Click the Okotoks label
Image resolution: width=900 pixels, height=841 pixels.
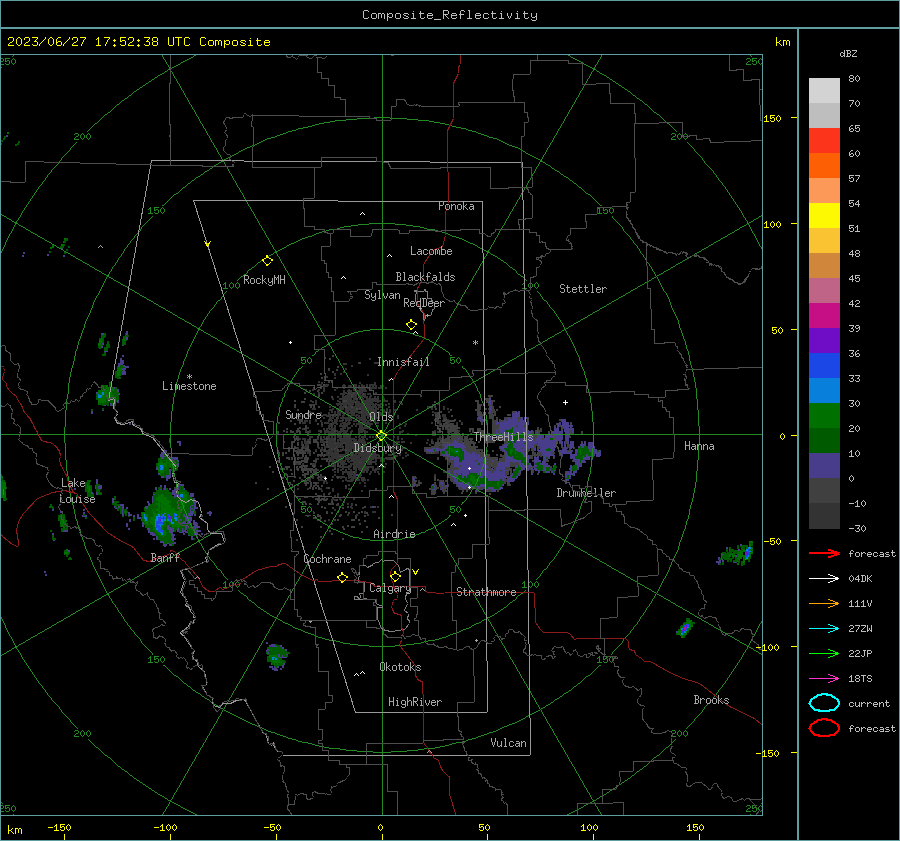coord(400,667)
